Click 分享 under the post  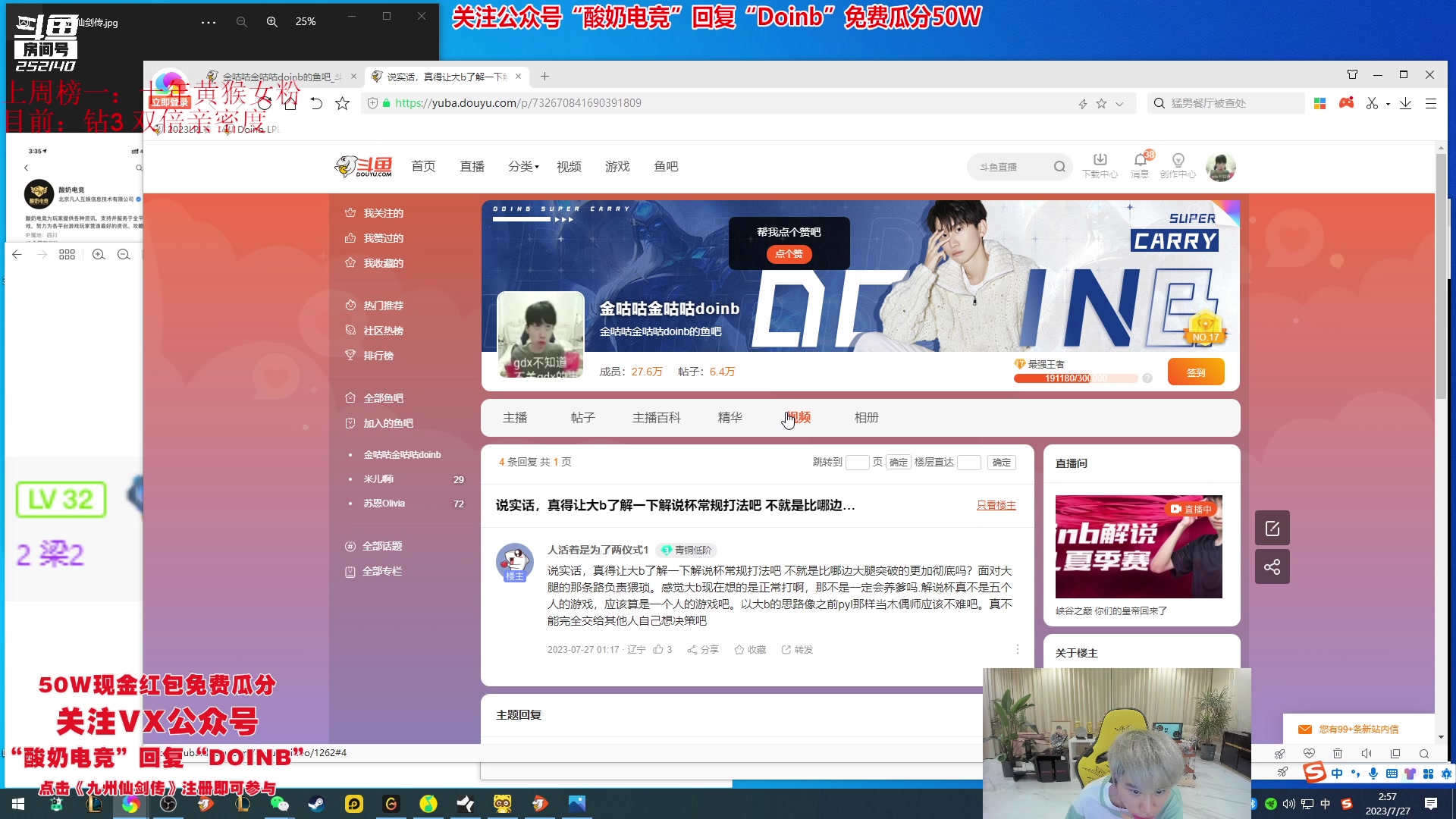point(703,650)
